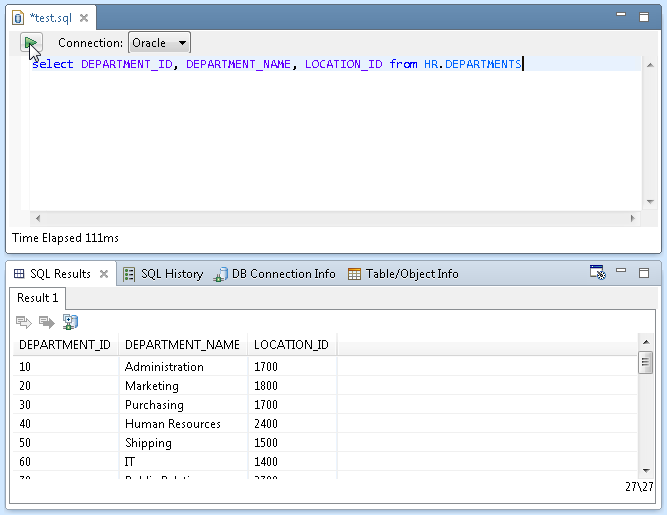
Task: Sort by DEPARTMENT_ID column header
Action: click(65, 345)
